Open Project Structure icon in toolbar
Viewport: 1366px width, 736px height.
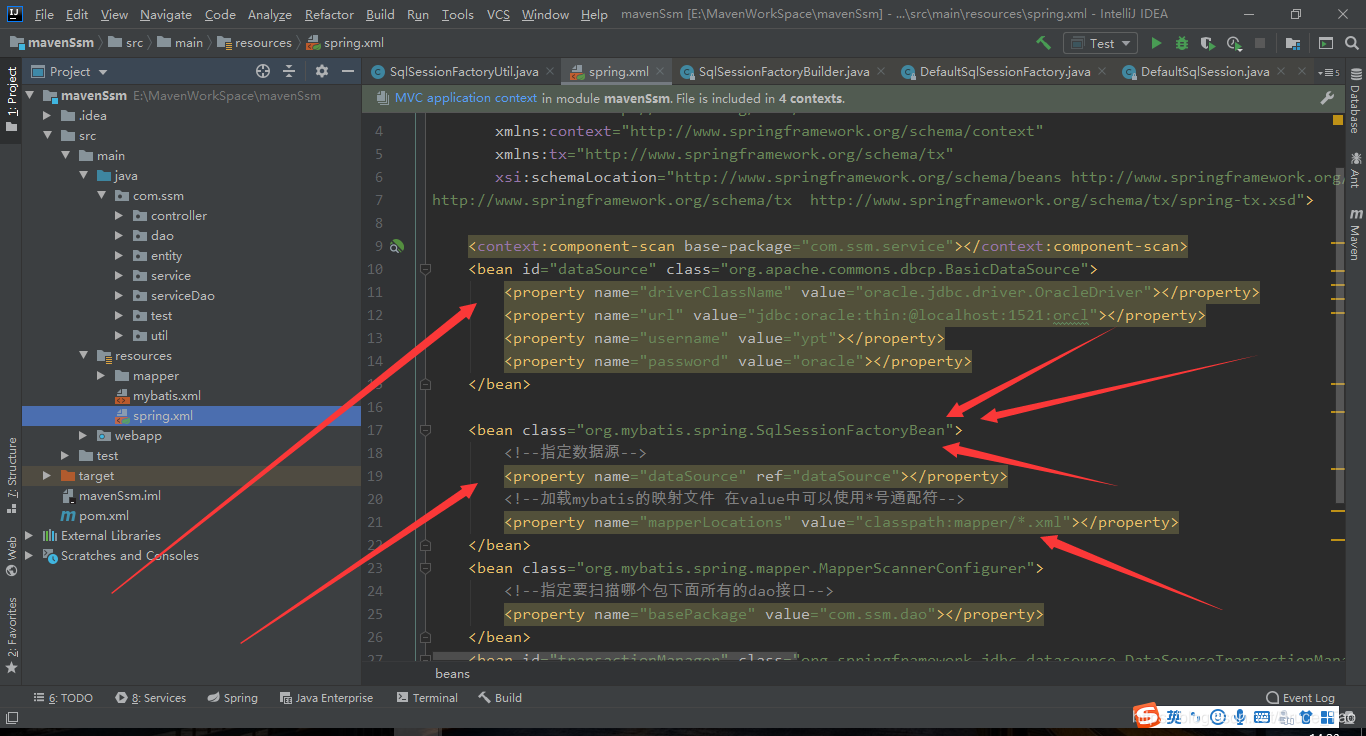(x=1293, y=43)
